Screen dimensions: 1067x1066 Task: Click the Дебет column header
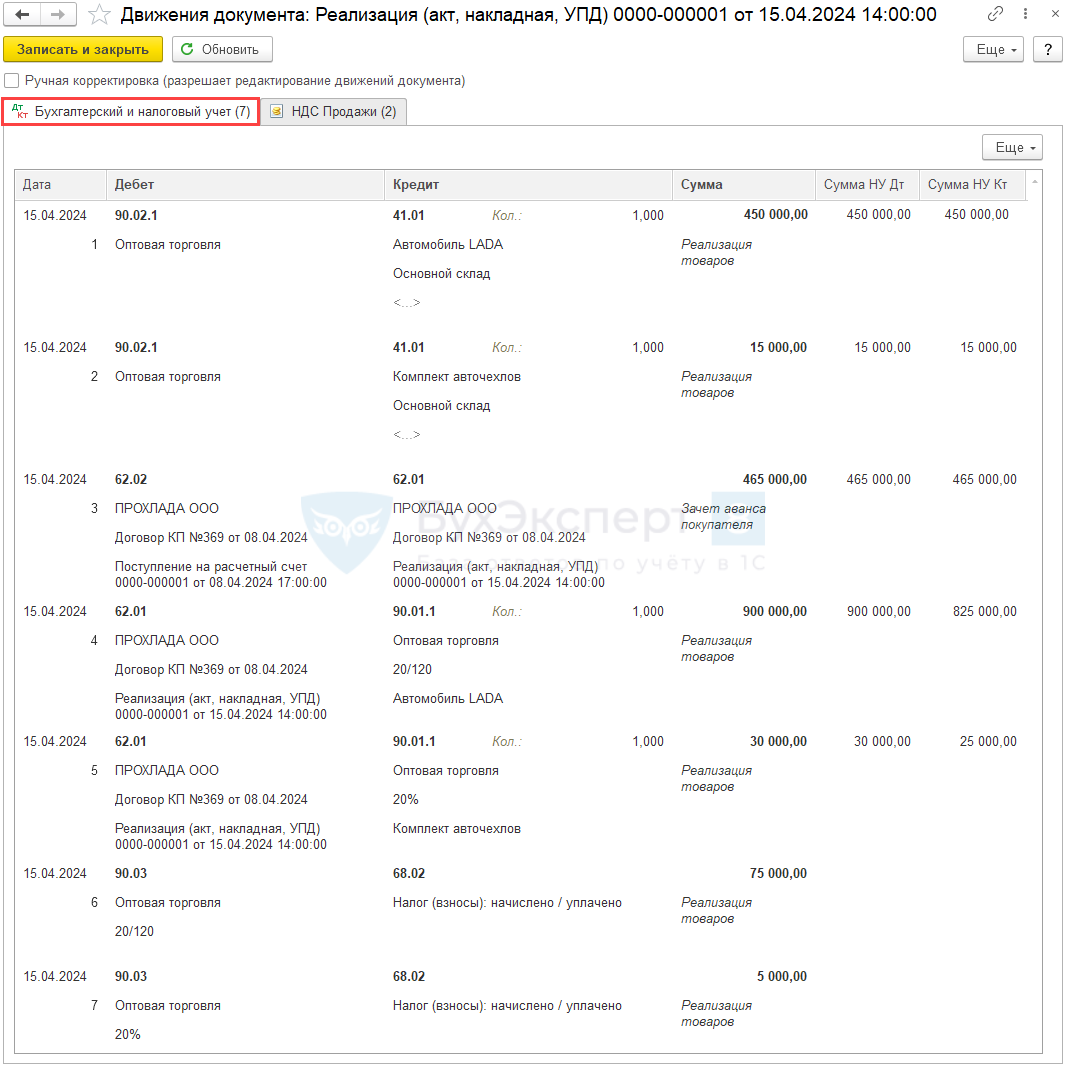tap(245, 184)
